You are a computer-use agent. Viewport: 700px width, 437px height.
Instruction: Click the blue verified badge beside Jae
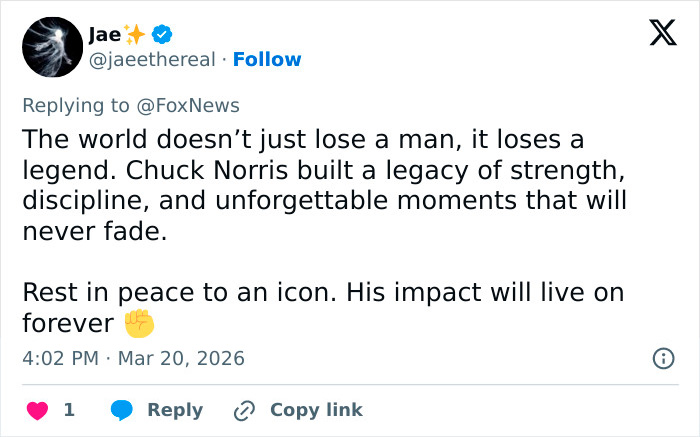coord(163,34)
